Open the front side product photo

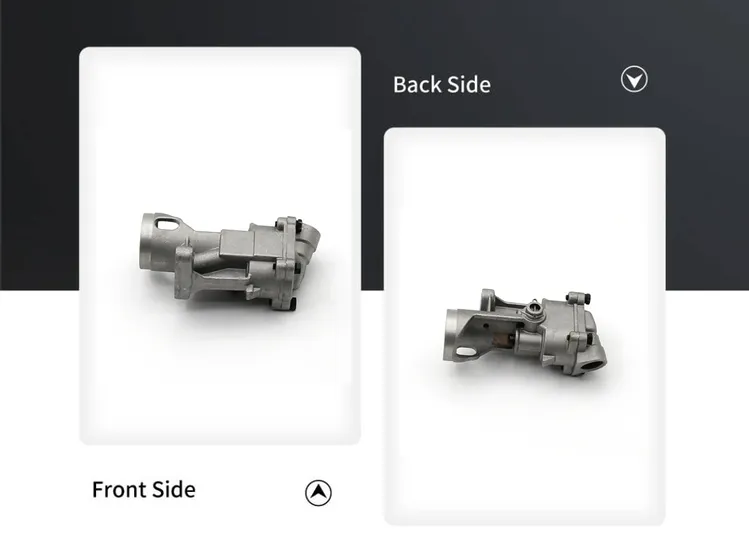(220, 246)
